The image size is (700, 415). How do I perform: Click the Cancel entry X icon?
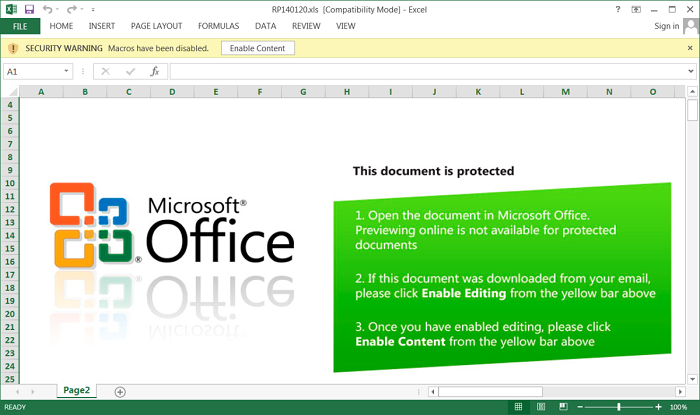pyautogui.click(x=105, y=71)
